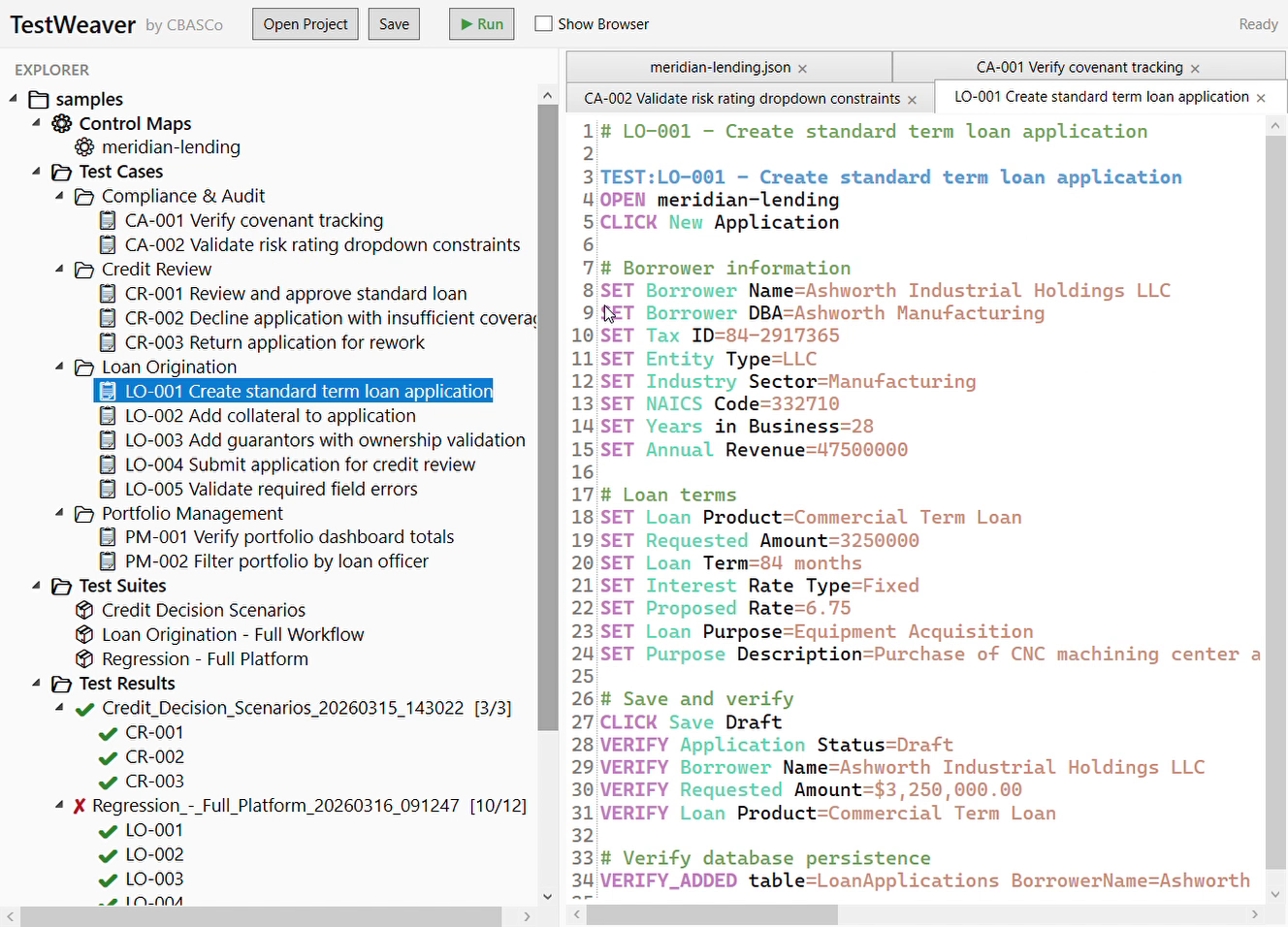1288x927 pixels.
Task: Click the package icon for Regression - Full Platform
Action: 84,658
